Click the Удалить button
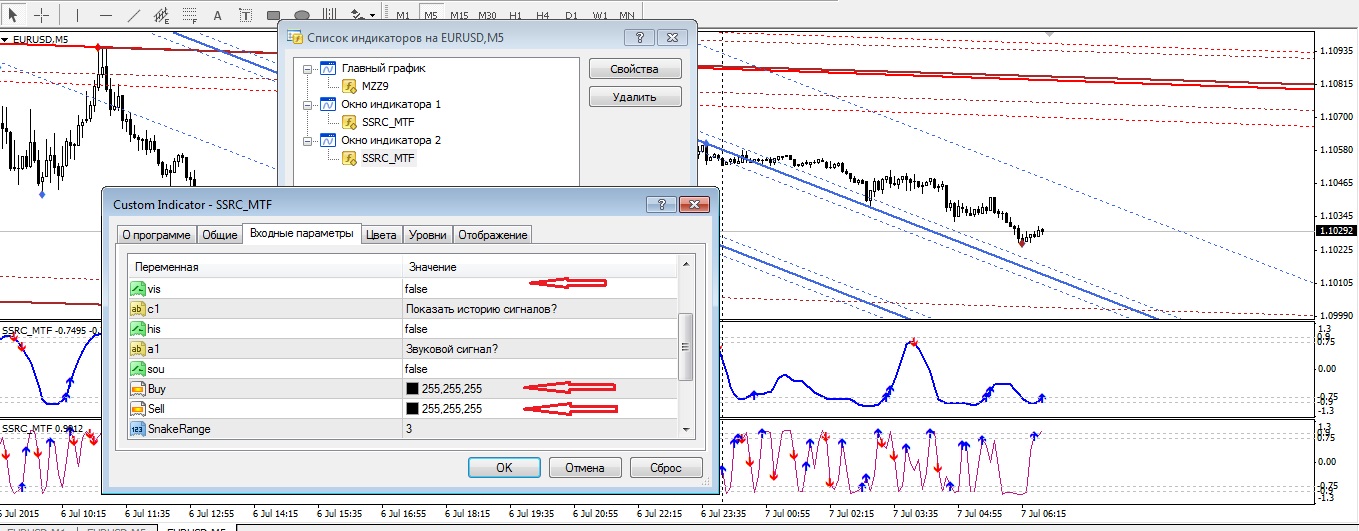The width and height of the screenshot is (1359, 531). pos(635,97)
